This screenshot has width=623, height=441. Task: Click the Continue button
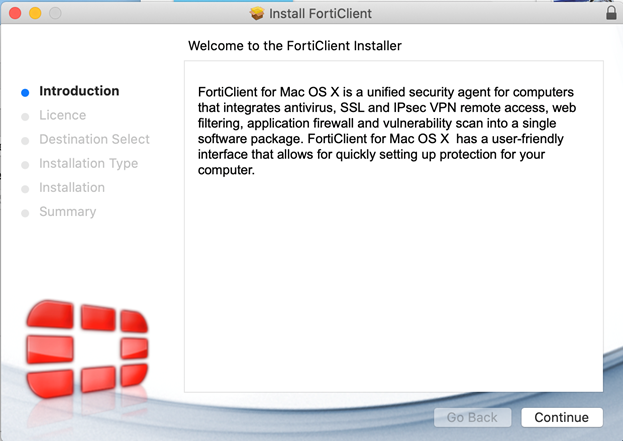pyautogui.click(x=561, y=417)
